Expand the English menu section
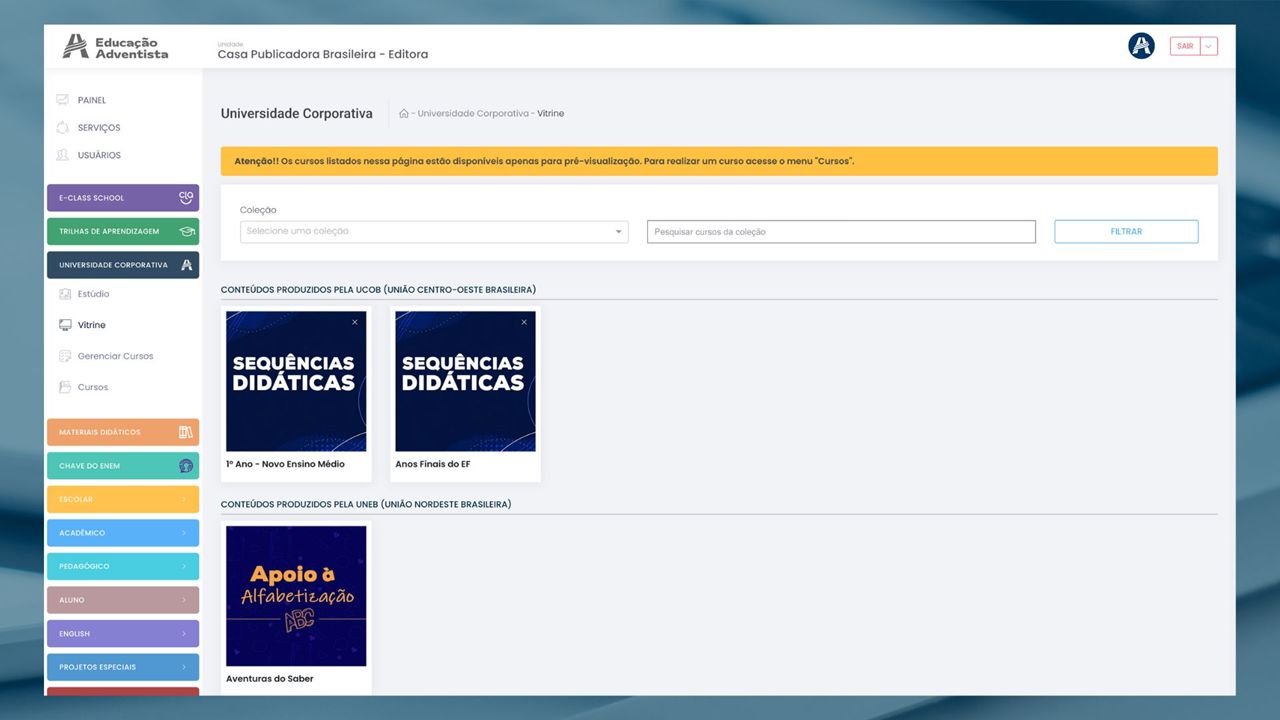1280x720 pixels. (x=123, y=633)
